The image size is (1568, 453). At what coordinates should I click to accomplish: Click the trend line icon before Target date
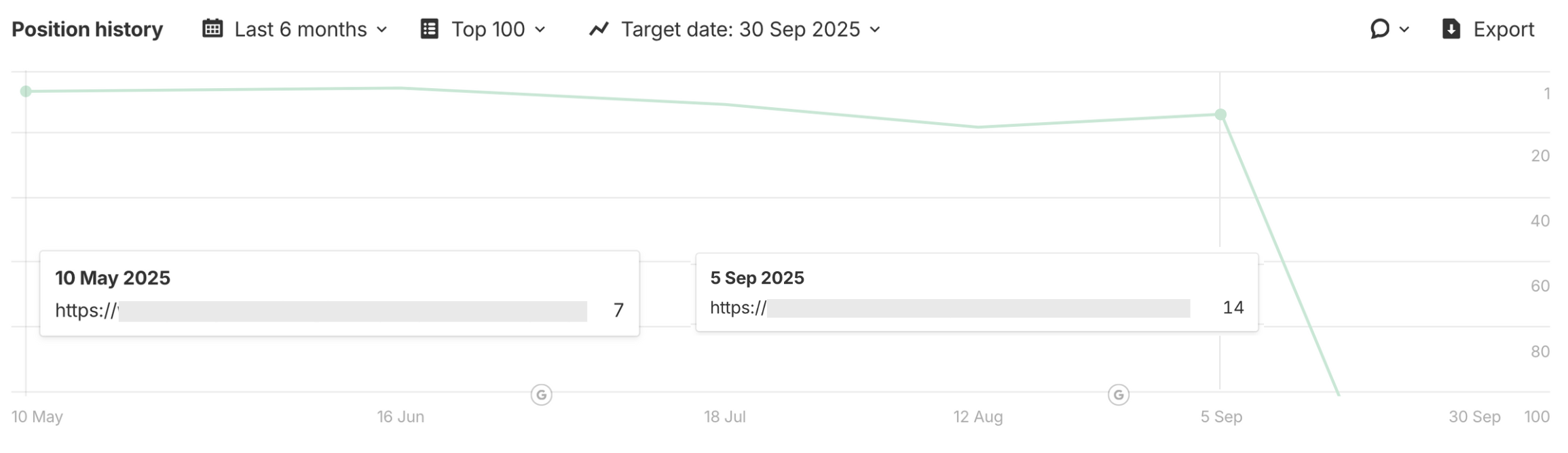tap(599, 28)
